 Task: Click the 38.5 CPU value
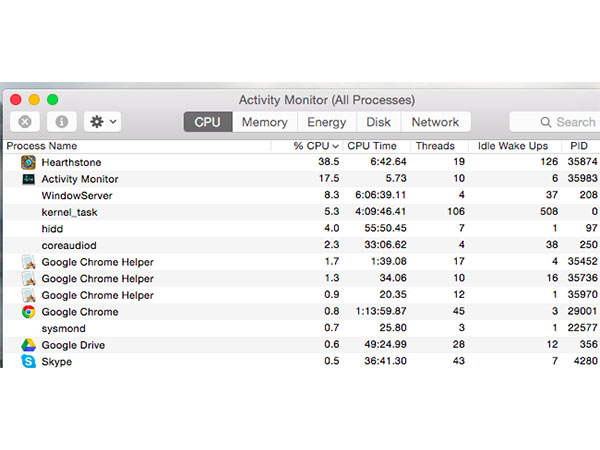(x=329, y=161)
